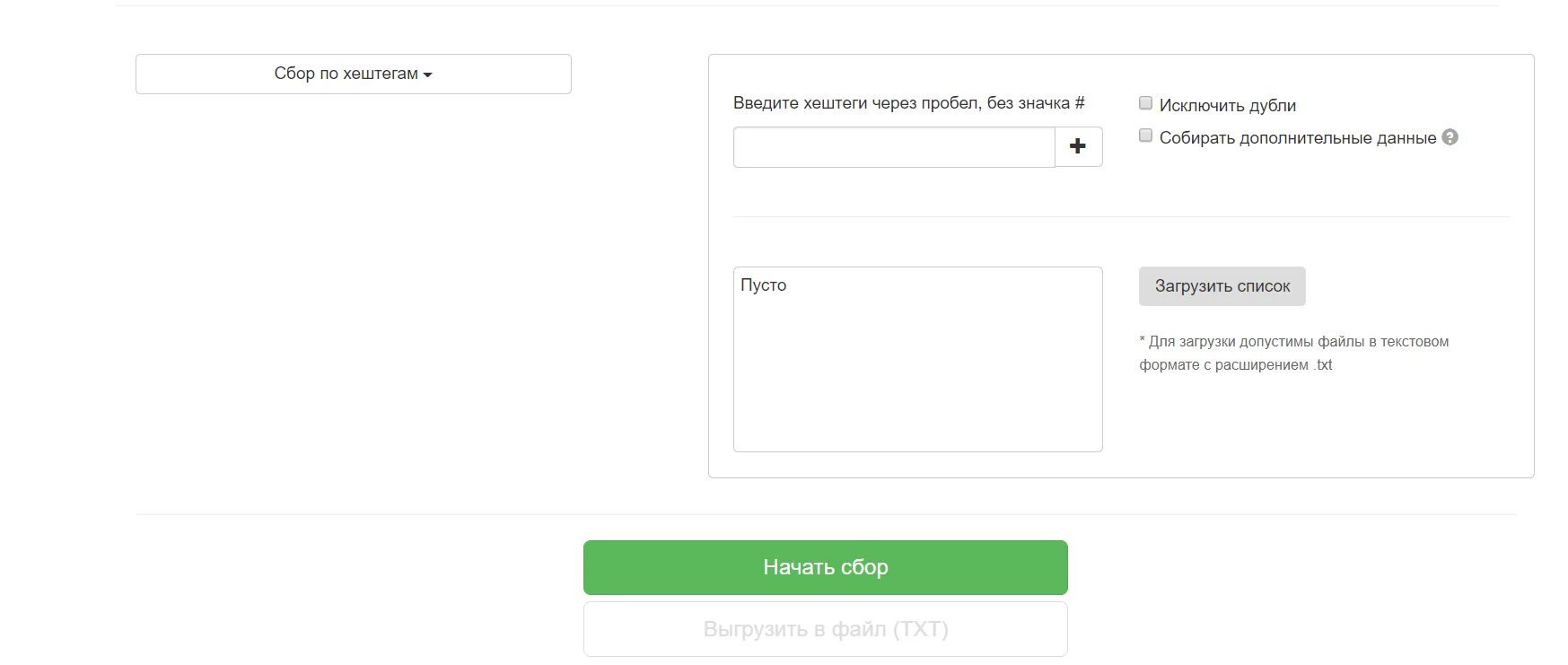Screen dimensions: 1568x665
Task: Click the Начать сбор button label text
Action: pyautogui.click(x=825, y=567)
